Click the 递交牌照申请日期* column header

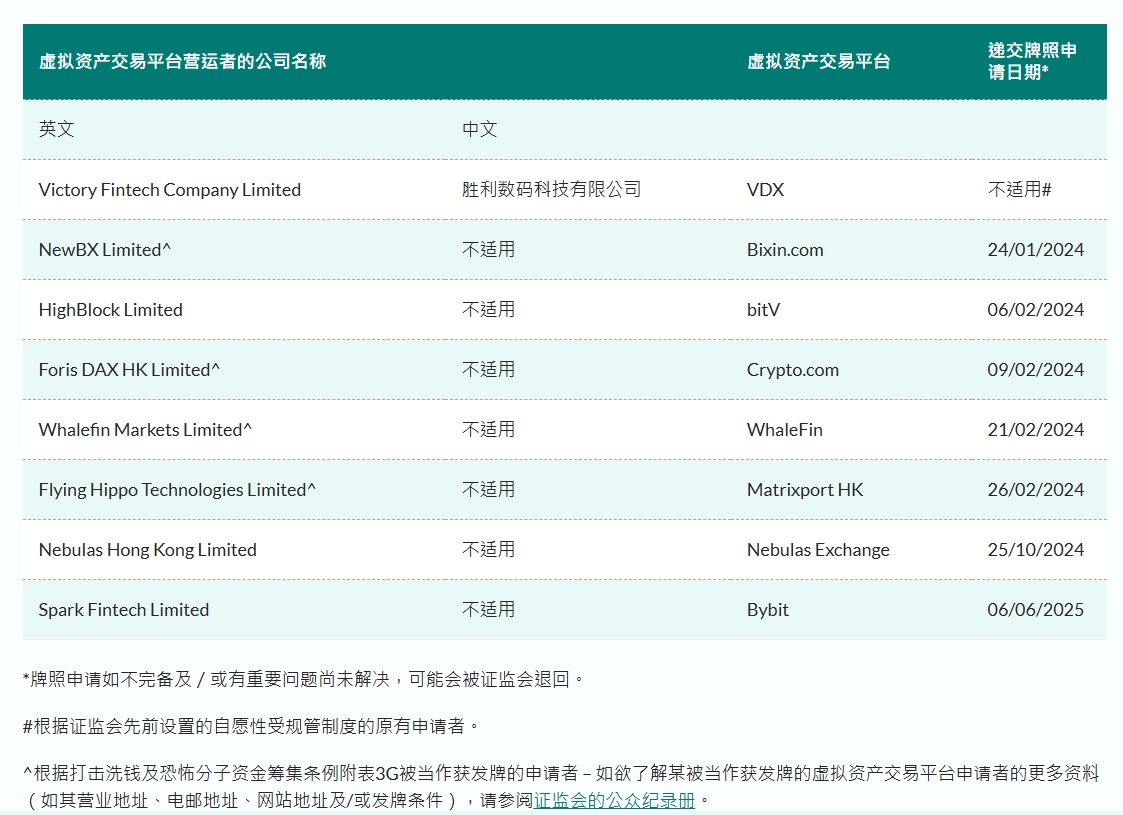coord(1032,61)
